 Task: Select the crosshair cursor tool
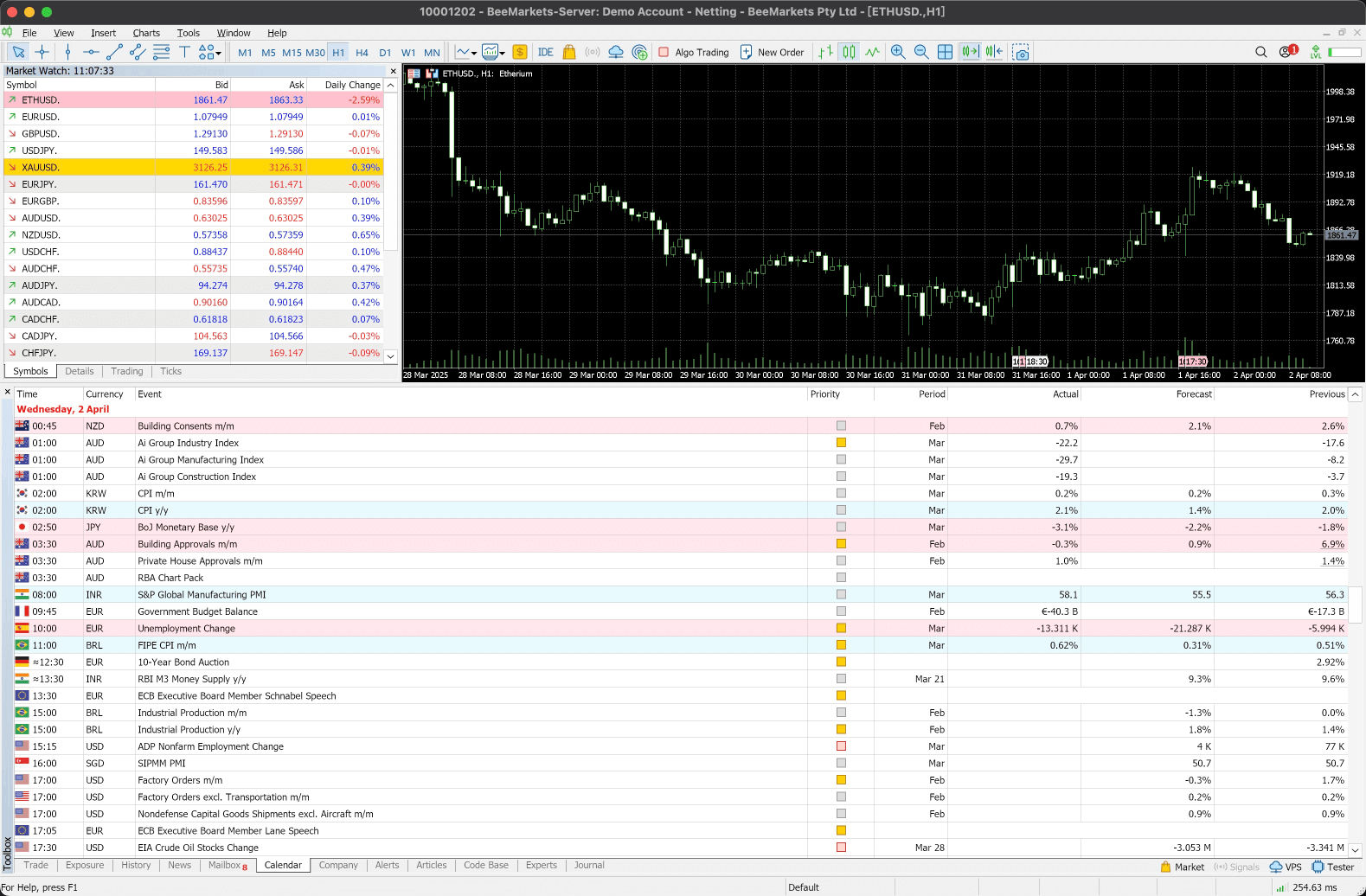point(42,52)
